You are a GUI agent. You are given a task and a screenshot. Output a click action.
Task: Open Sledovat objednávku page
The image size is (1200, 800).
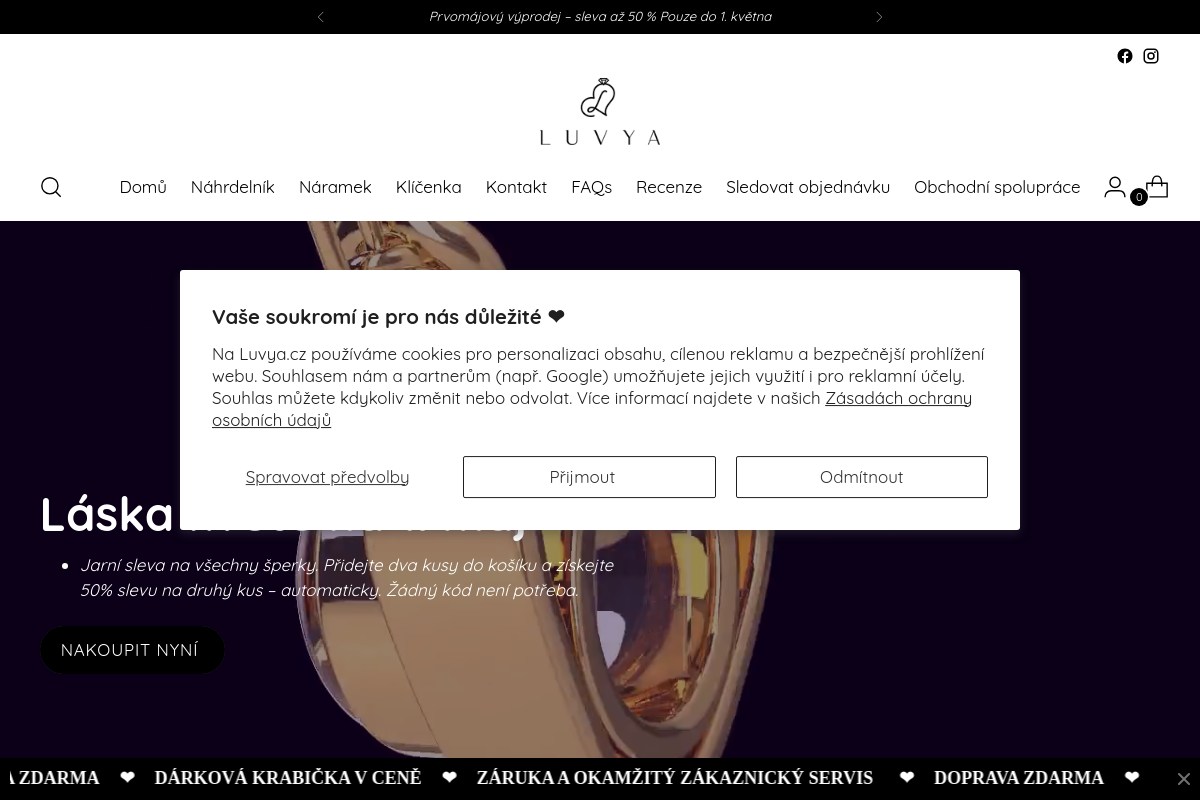[808, 187]
